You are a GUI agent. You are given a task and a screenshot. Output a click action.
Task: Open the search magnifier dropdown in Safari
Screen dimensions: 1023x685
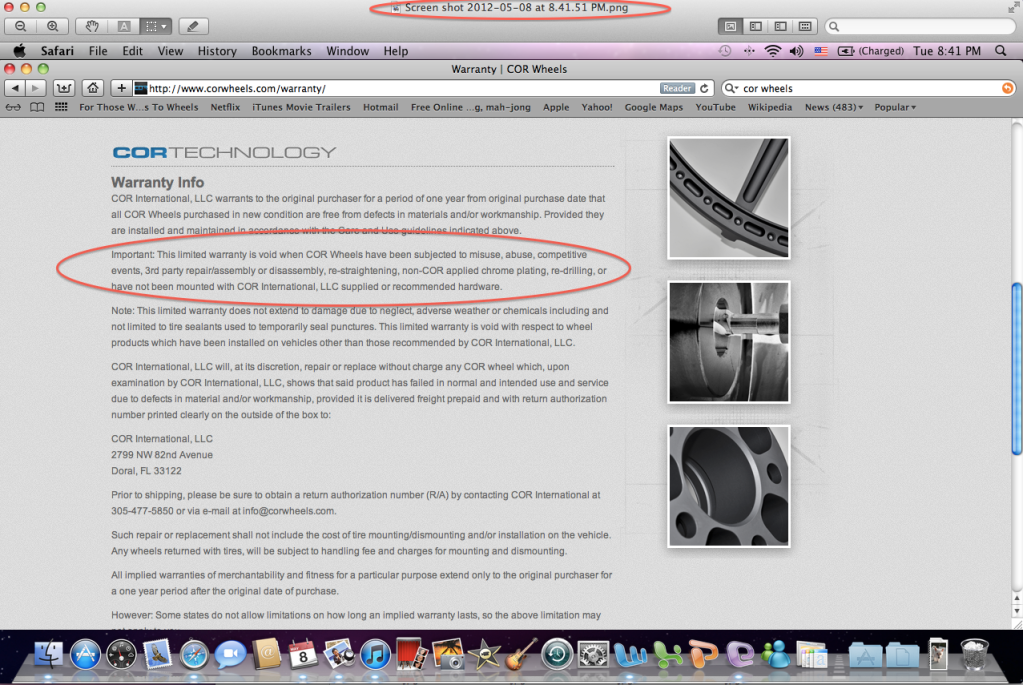pyautogui.click(x=731, y=88)
